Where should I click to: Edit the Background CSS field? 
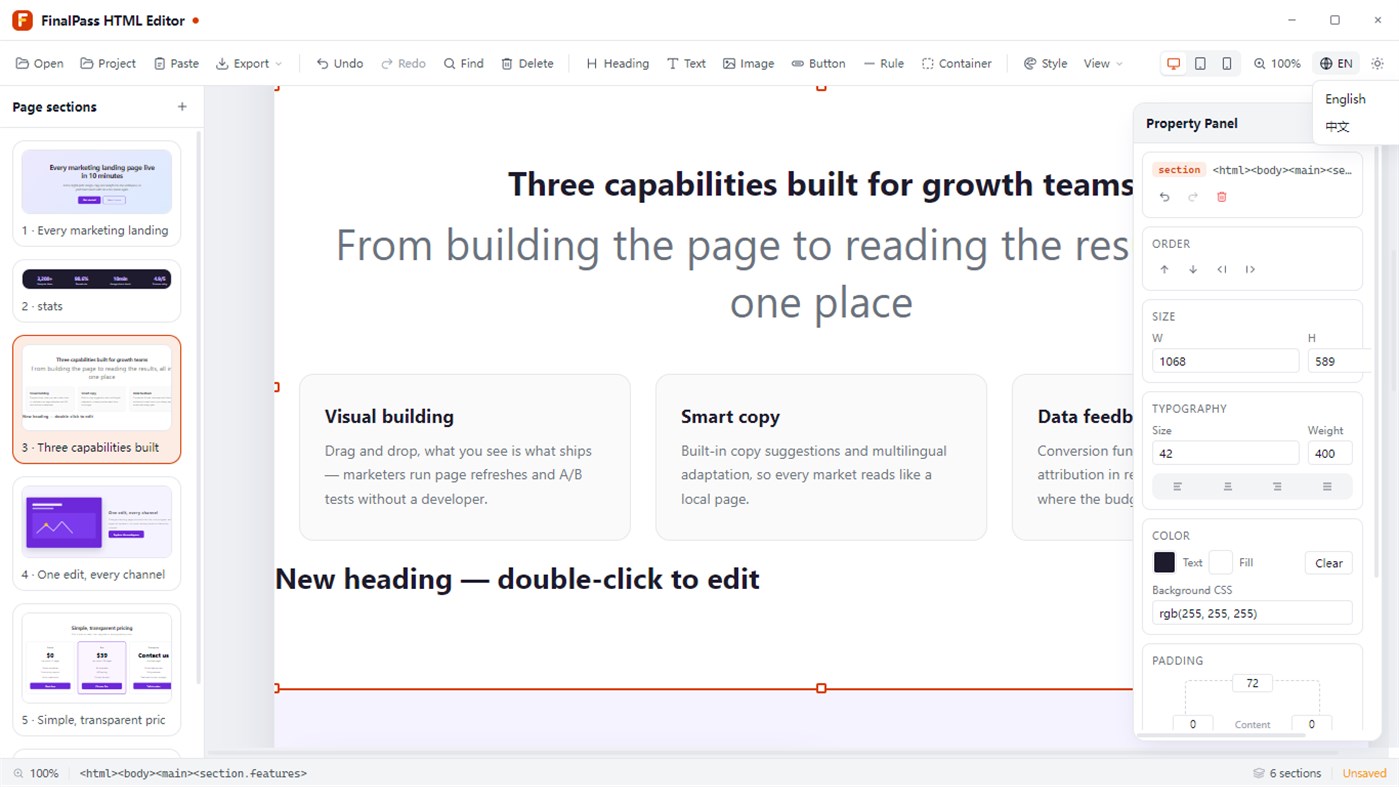(1252, 613)
